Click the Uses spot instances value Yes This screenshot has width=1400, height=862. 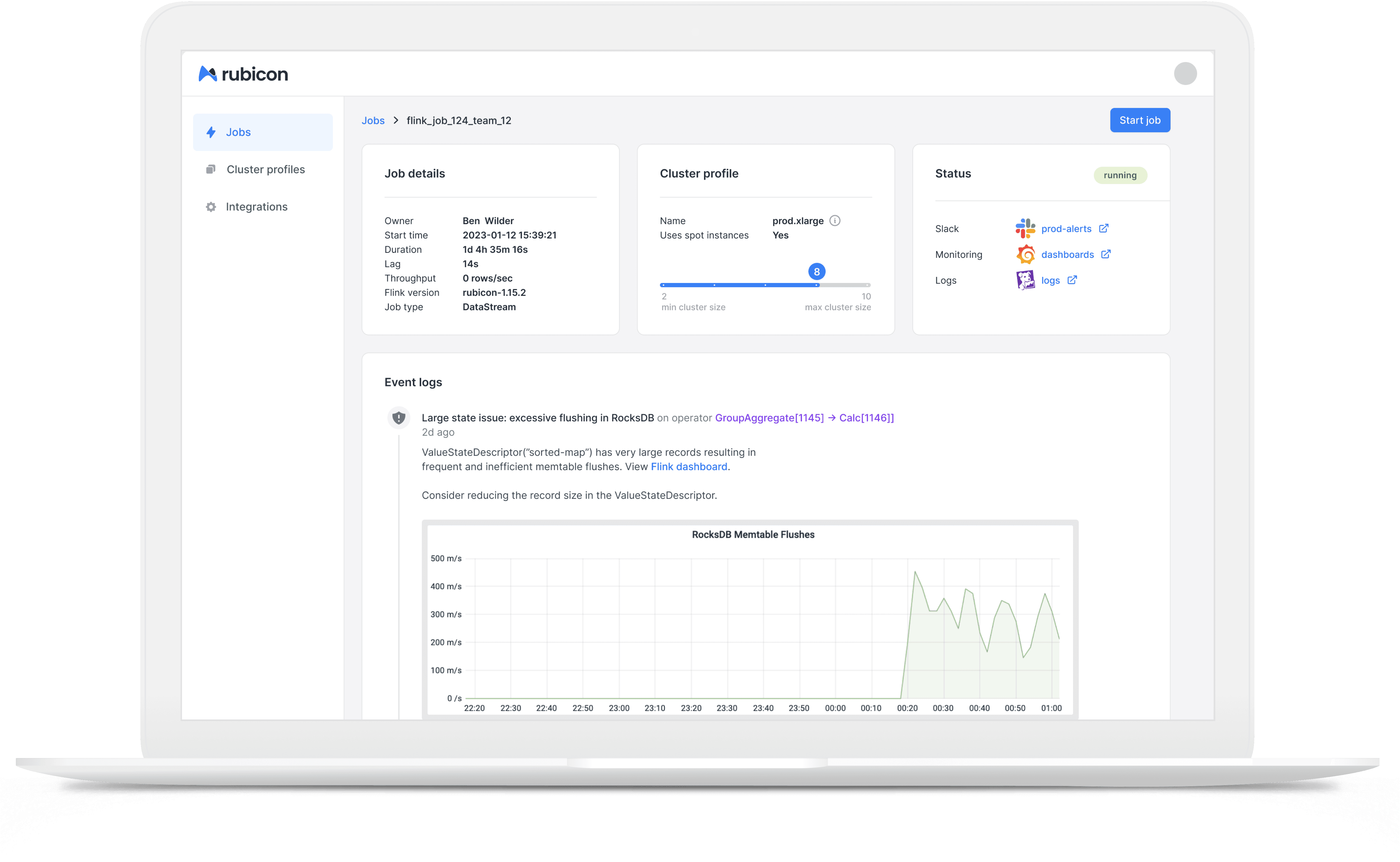click(x=780, y=235)
